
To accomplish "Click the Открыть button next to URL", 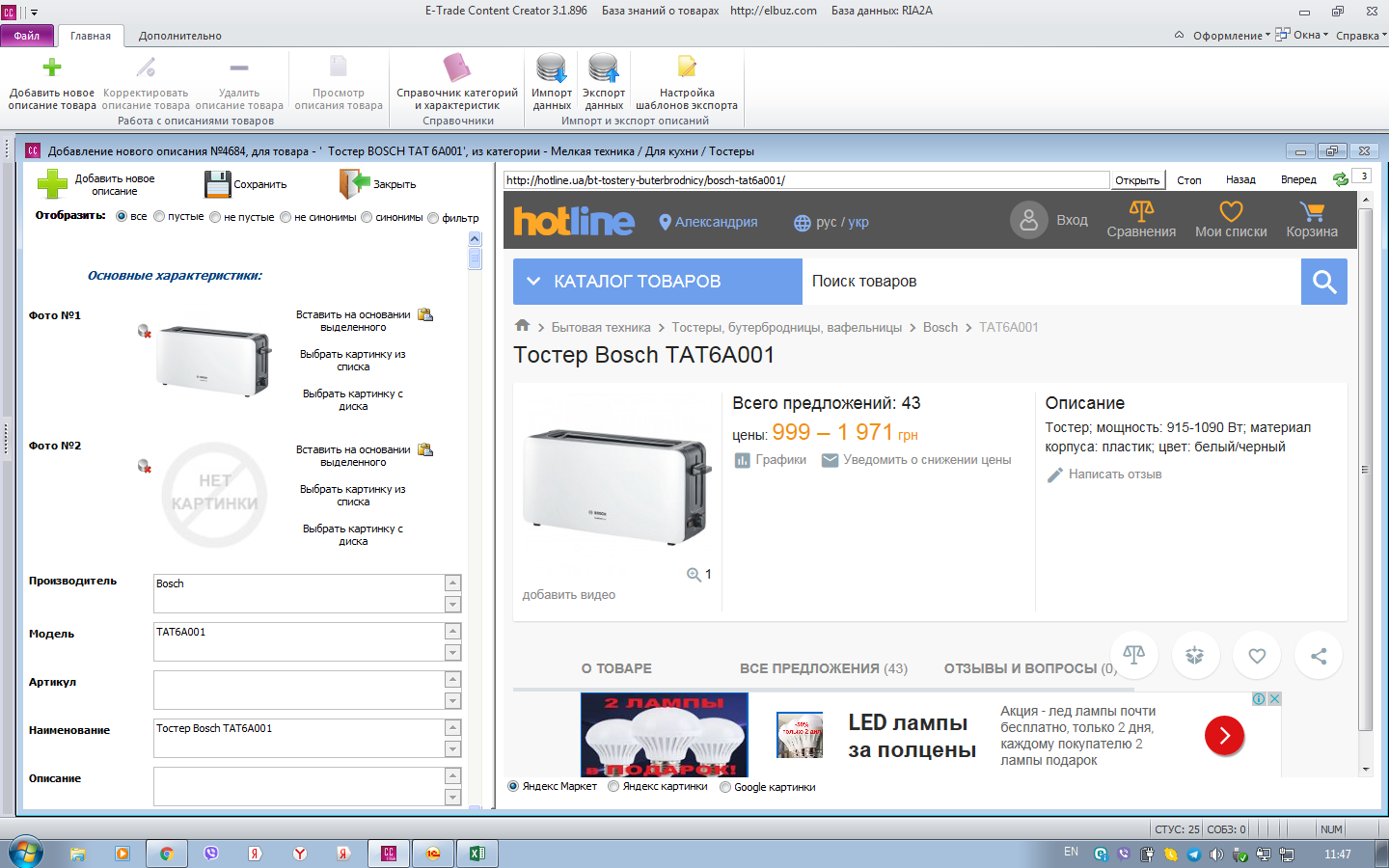I will pyautogui.click(x=1137, y=180).
